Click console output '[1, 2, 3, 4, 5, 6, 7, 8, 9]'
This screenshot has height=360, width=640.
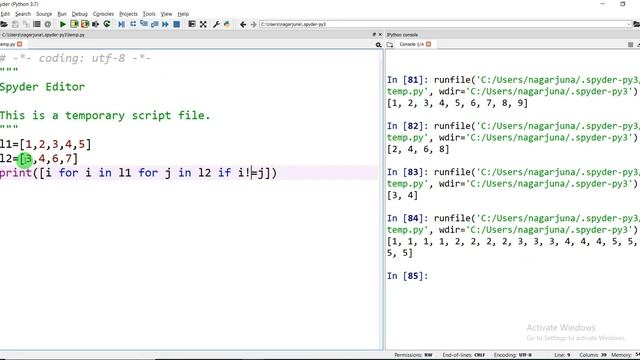point(457,103)
